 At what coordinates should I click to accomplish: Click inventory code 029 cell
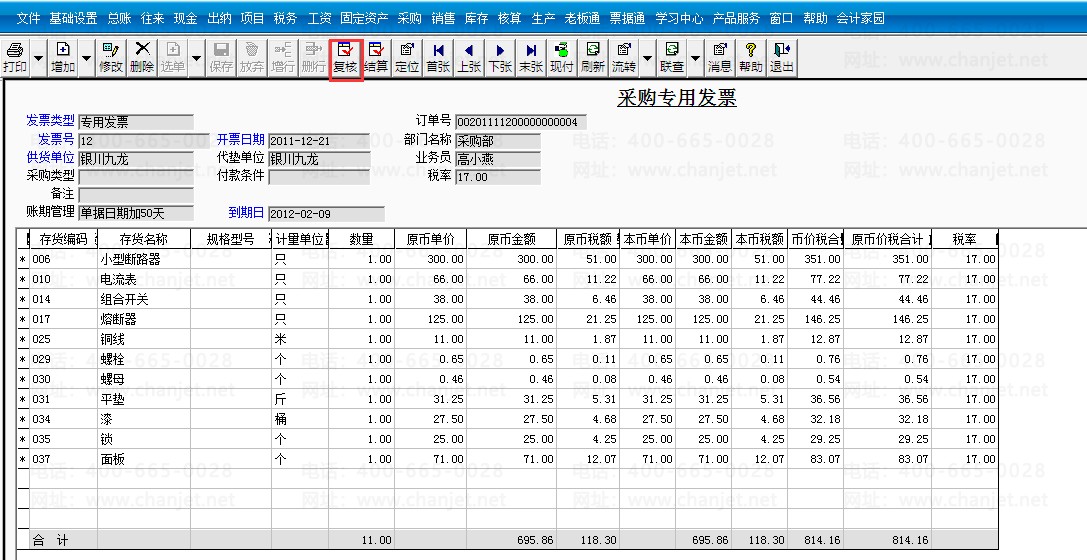[x=63, y=359]
